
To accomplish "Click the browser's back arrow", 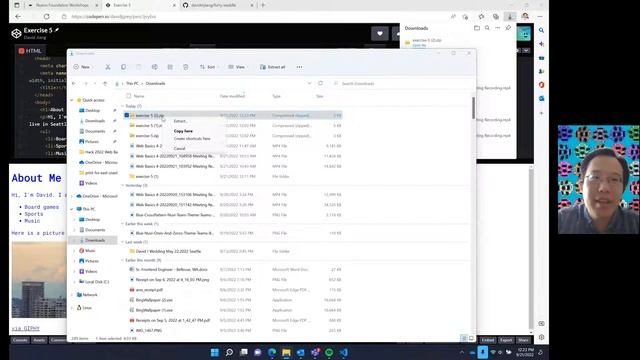I will 18,17.
